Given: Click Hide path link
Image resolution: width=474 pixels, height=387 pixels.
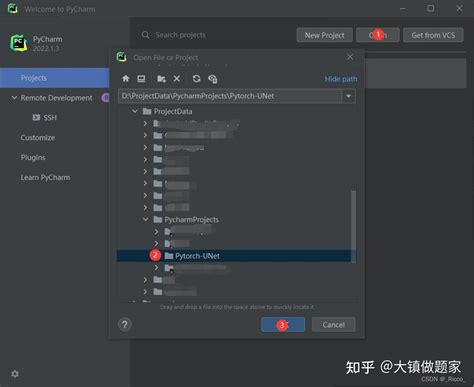Looking at the screenshot, I should [x=341, y=79].
